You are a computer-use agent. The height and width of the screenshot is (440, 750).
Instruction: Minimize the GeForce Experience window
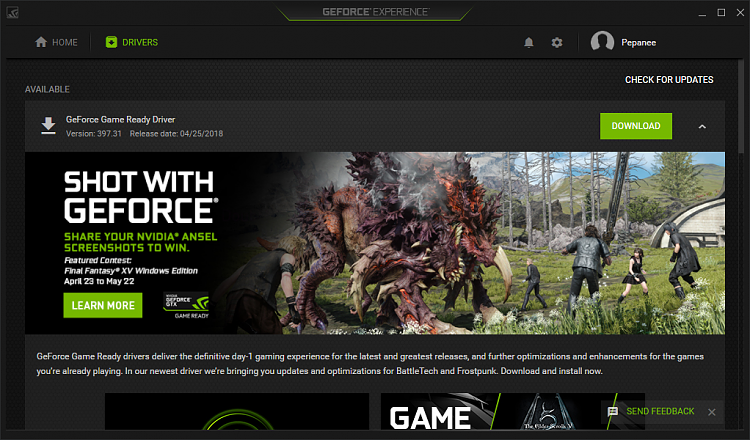(702, 13)
